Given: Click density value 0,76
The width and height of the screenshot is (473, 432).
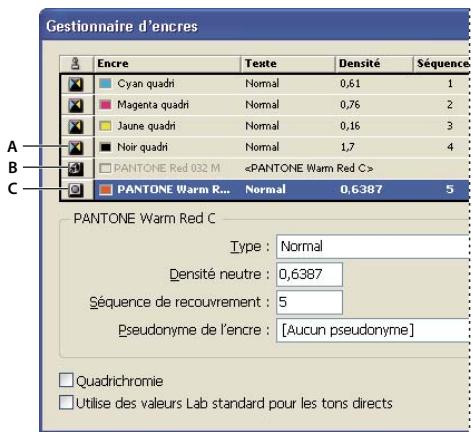Looking at the screenshot, I should coord(350,105).
